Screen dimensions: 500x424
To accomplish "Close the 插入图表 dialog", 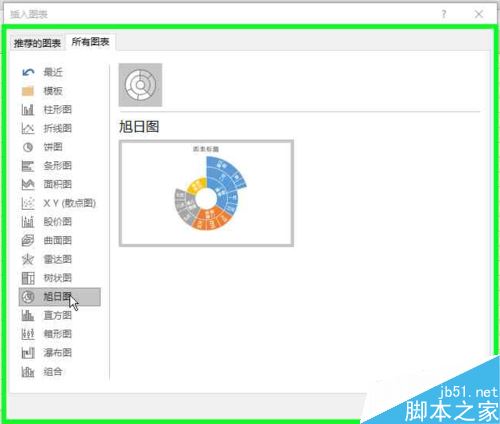I will [479, 14].
